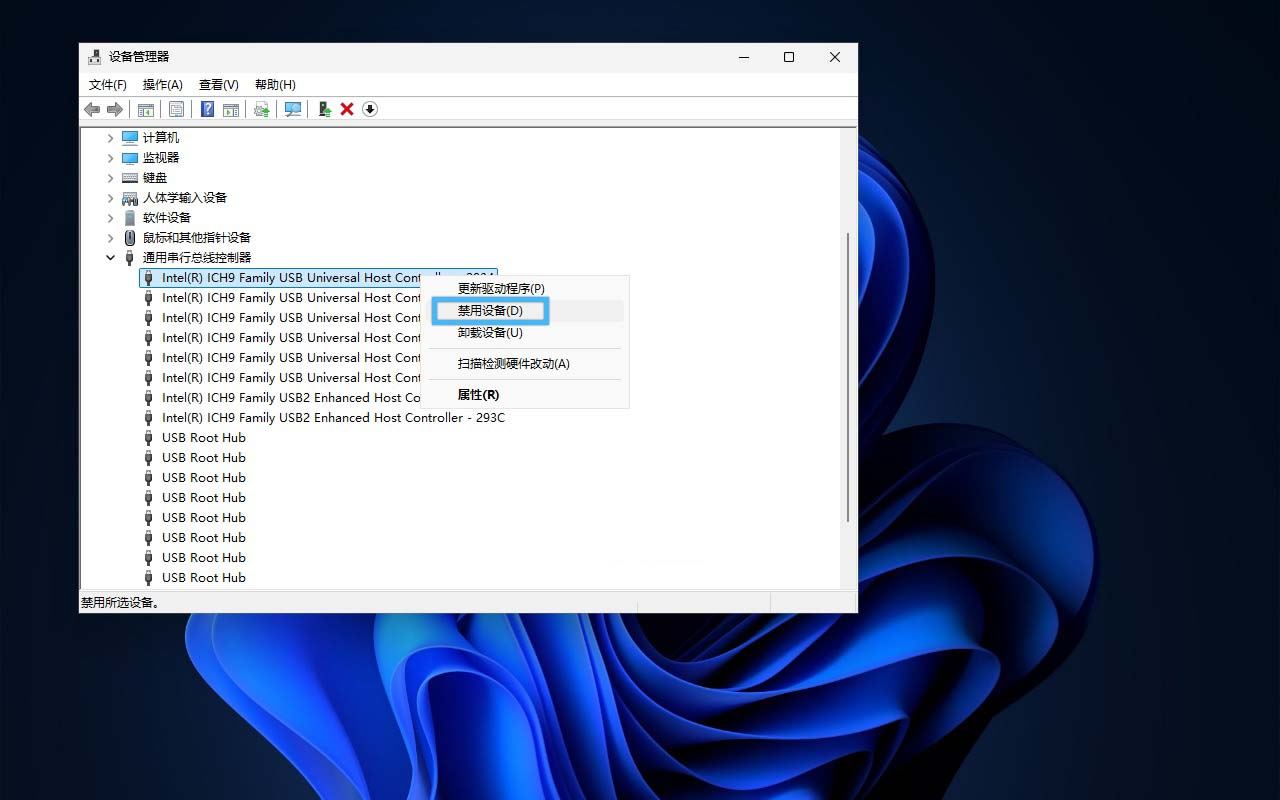This screenshot has height=800, width=1280.
Task: Select 属性(R) from the context menu
Action: pyautogui.click(x=477, y=394)
